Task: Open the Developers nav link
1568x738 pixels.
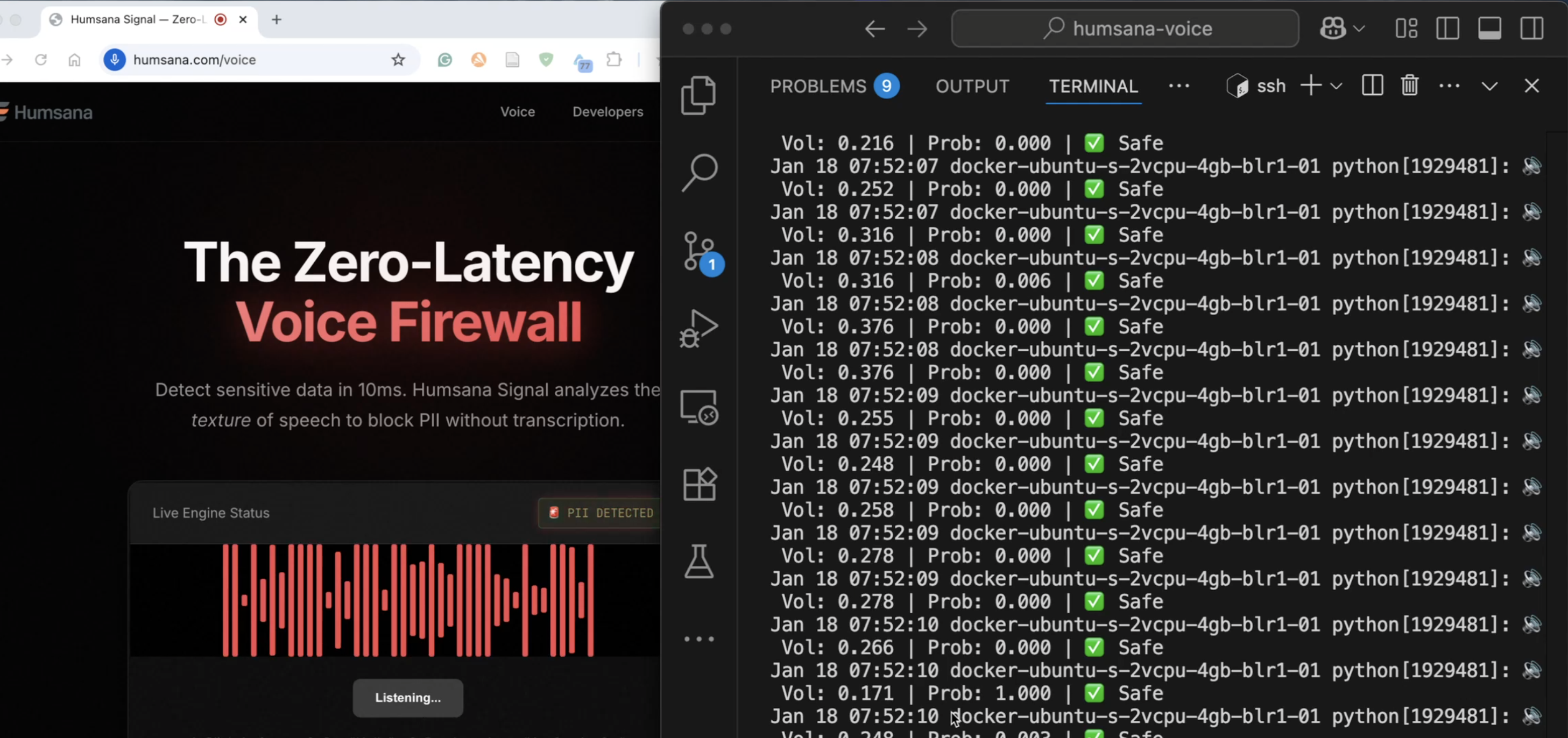Action: coord(608,112)
